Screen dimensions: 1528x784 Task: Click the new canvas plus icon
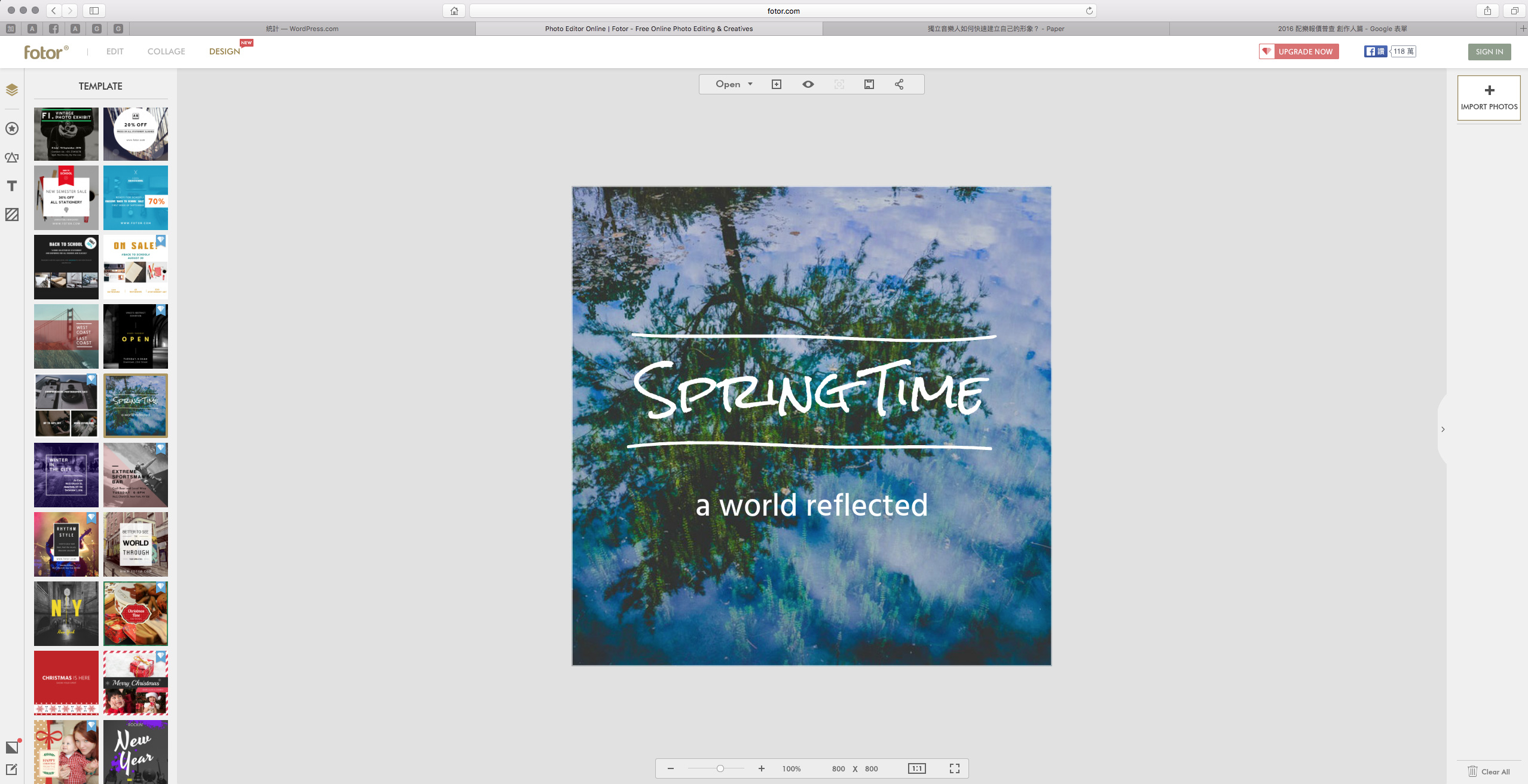click(x=777, y=84)
